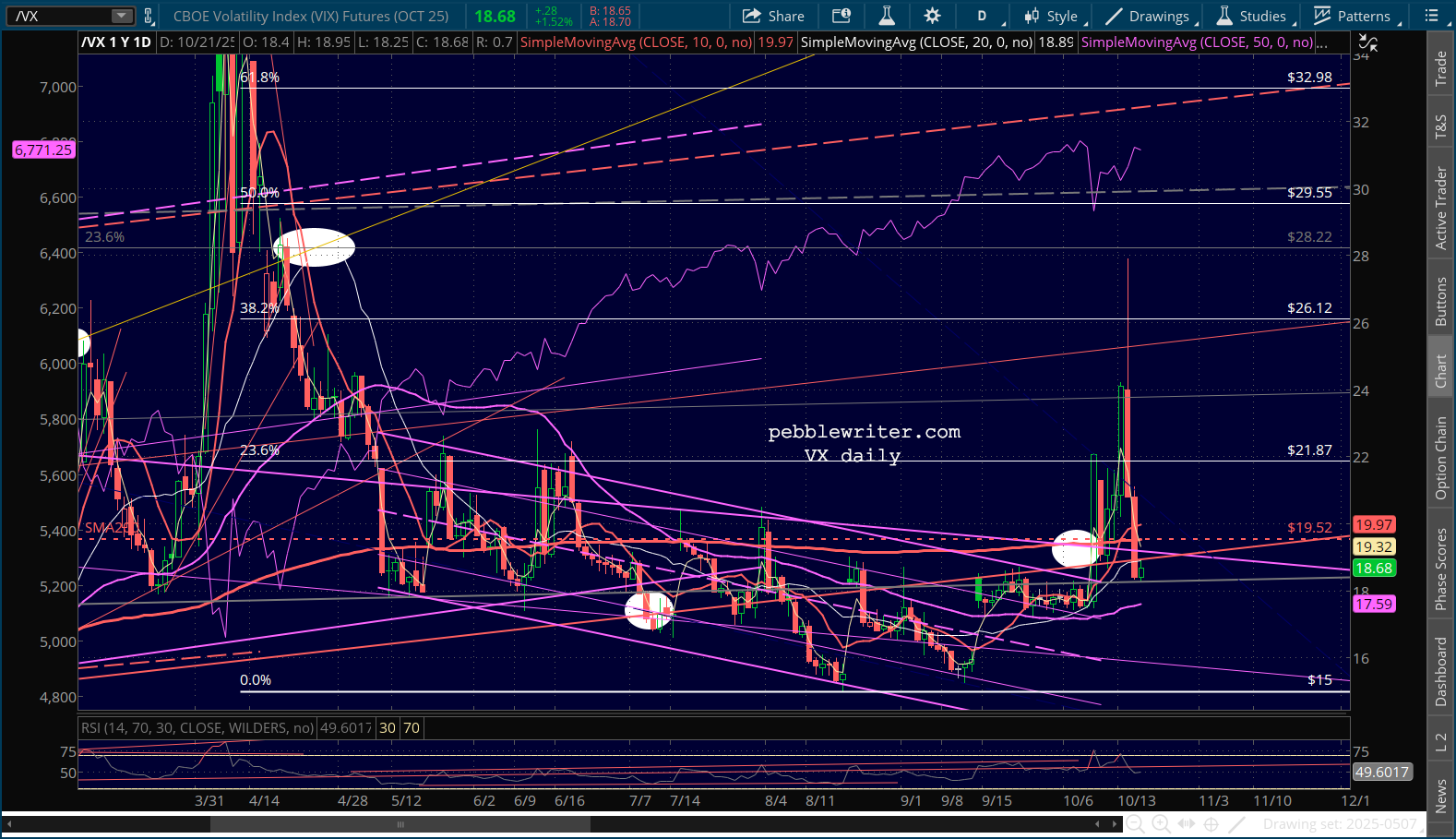Expand the Patterns menu
The height and width of the screenshot is (839, 1456).
[x=1356, y=16]
